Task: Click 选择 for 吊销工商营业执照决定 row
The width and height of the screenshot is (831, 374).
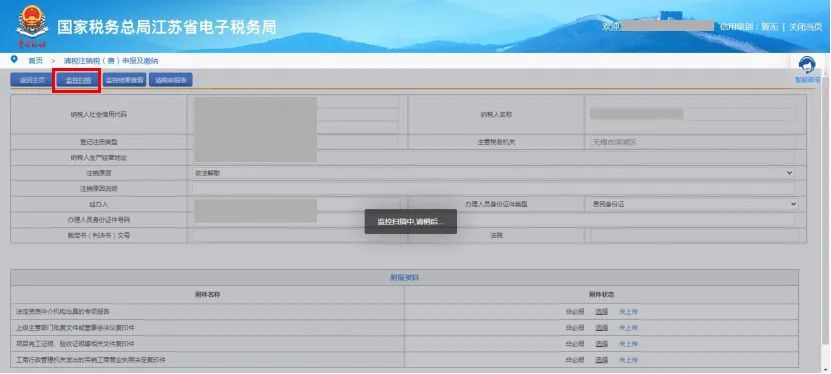Action: tap(602, 360)
